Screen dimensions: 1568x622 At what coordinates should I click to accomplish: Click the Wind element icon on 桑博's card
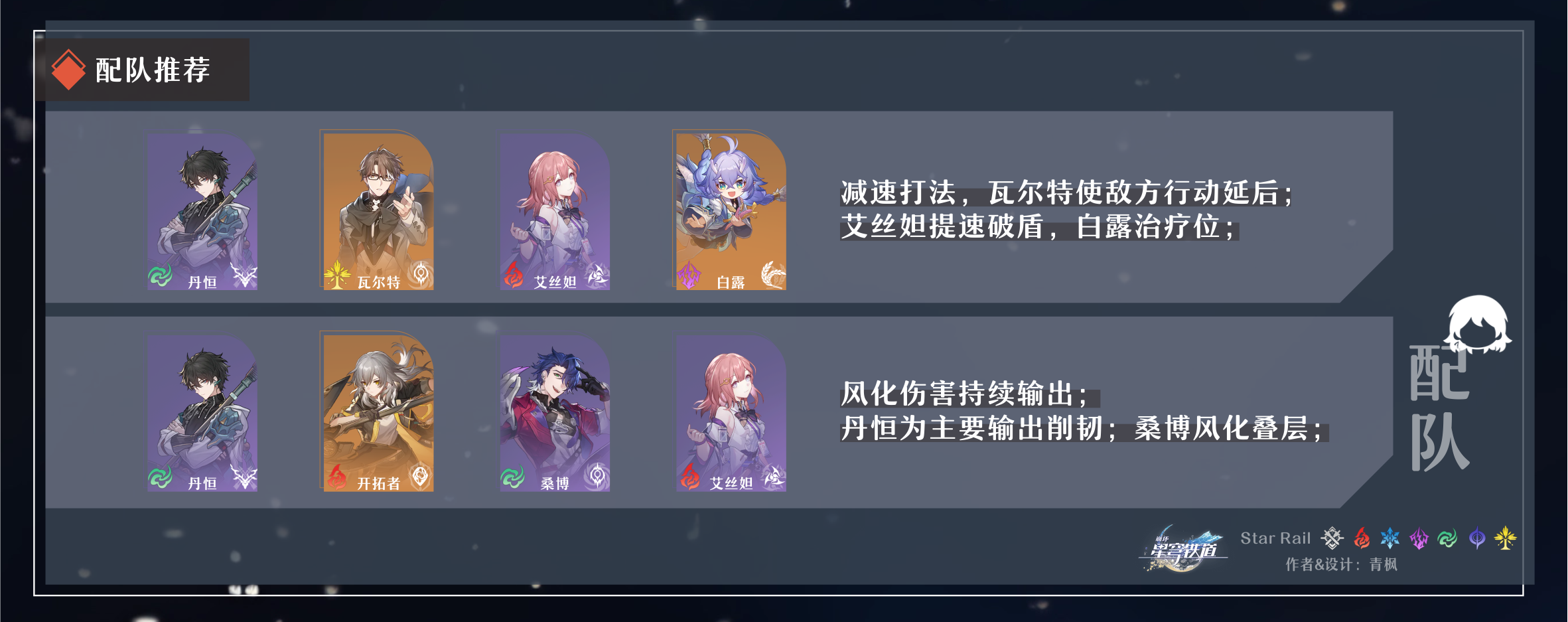tap(513, 477)
